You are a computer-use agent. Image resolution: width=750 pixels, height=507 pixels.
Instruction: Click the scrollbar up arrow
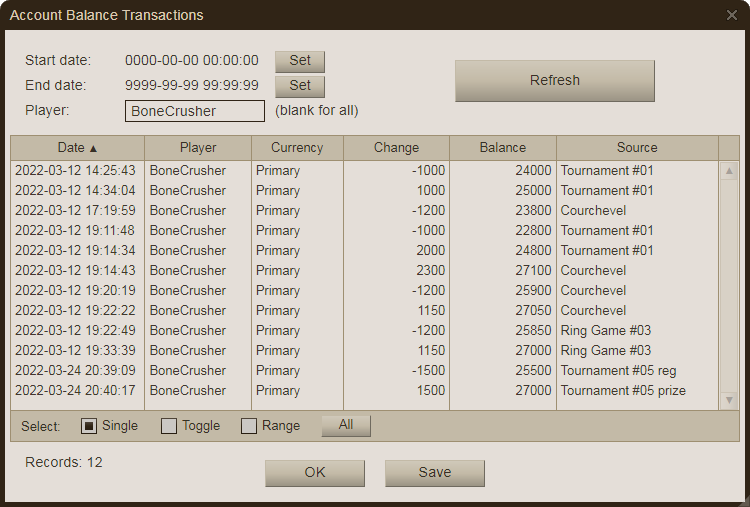point(729,171)
